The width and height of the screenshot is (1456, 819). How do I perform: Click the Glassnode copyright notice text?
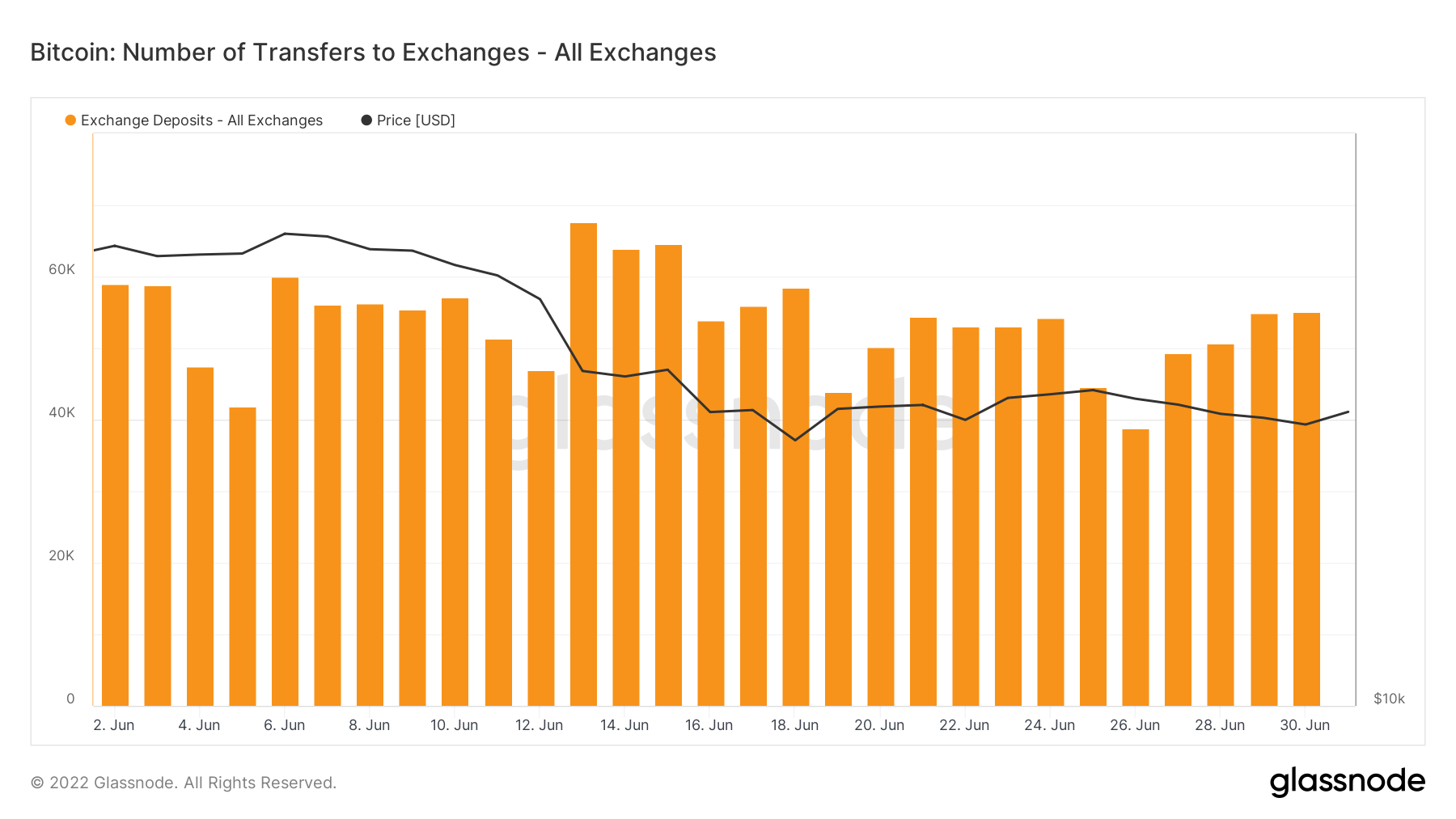click(x=183, y=783)
